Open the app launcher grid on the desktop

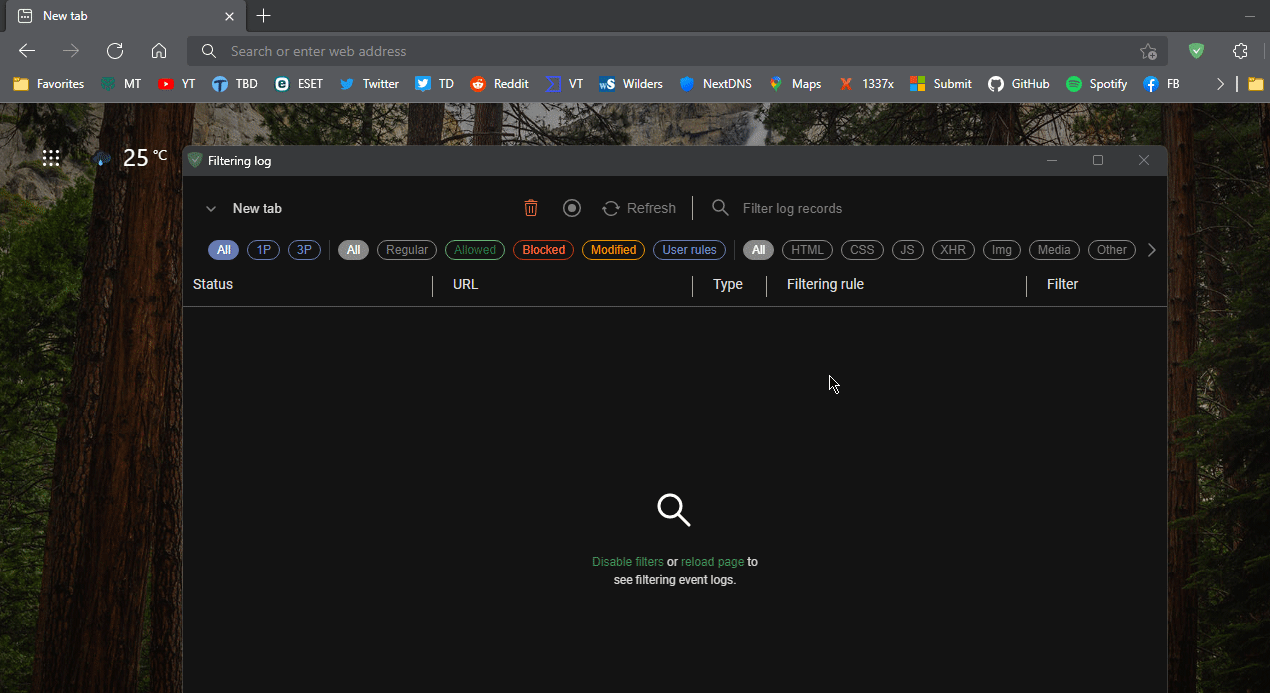click(x=50, y=157)
